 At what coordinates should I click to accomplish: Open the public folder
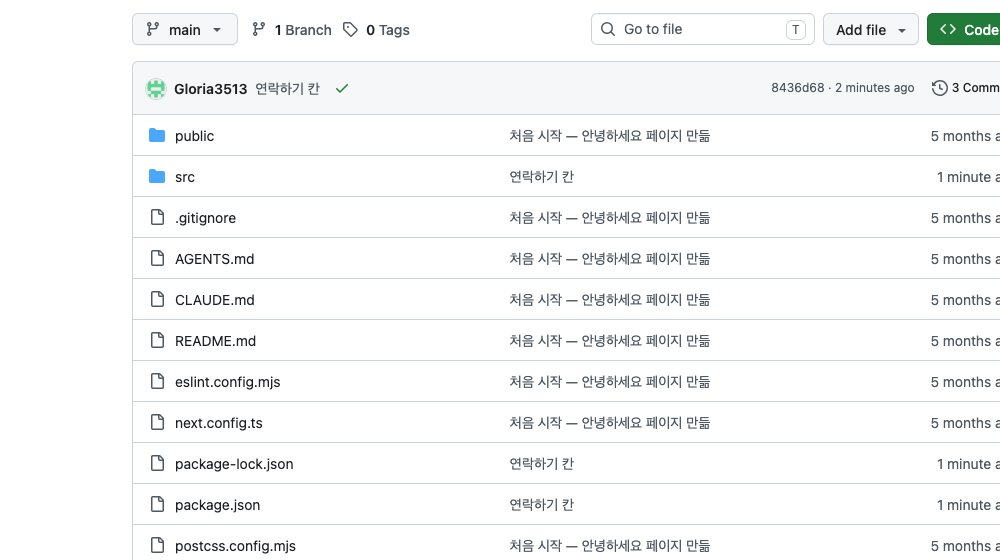tap(195, 136)
